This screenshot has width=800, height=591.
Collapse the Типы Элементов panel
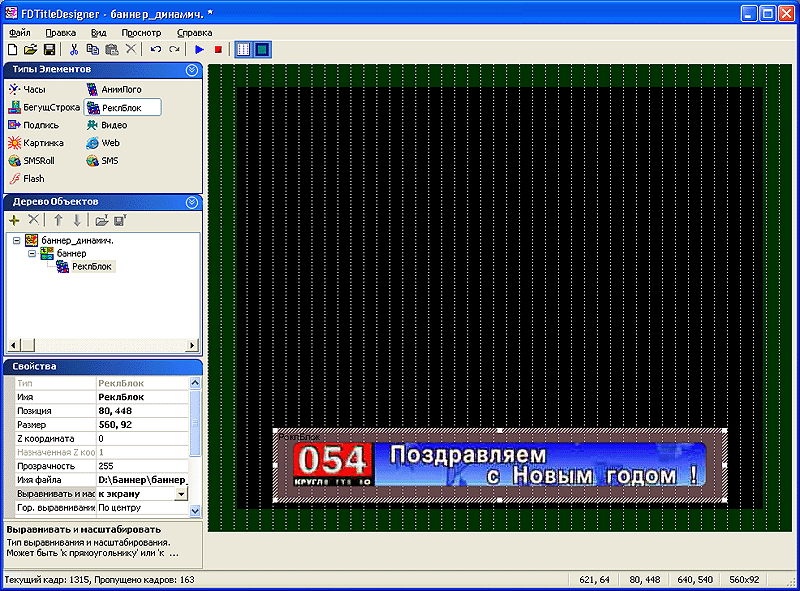tap(192, 70)
